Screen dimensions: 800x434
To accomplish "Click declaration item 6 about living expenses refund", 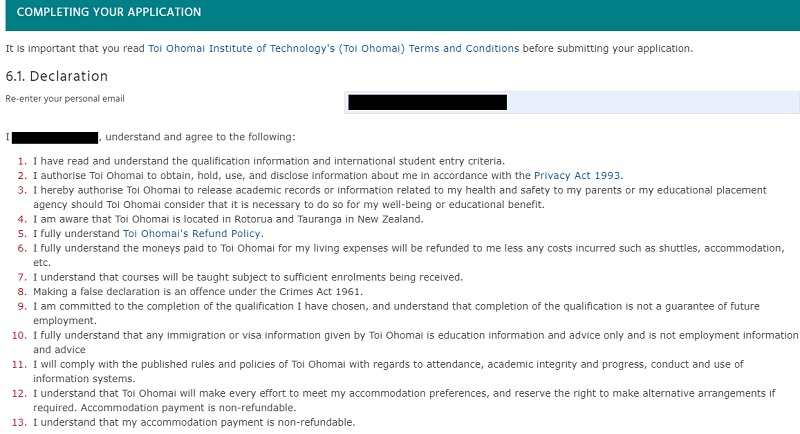I will pyautogui.click(x=400, y=248).
